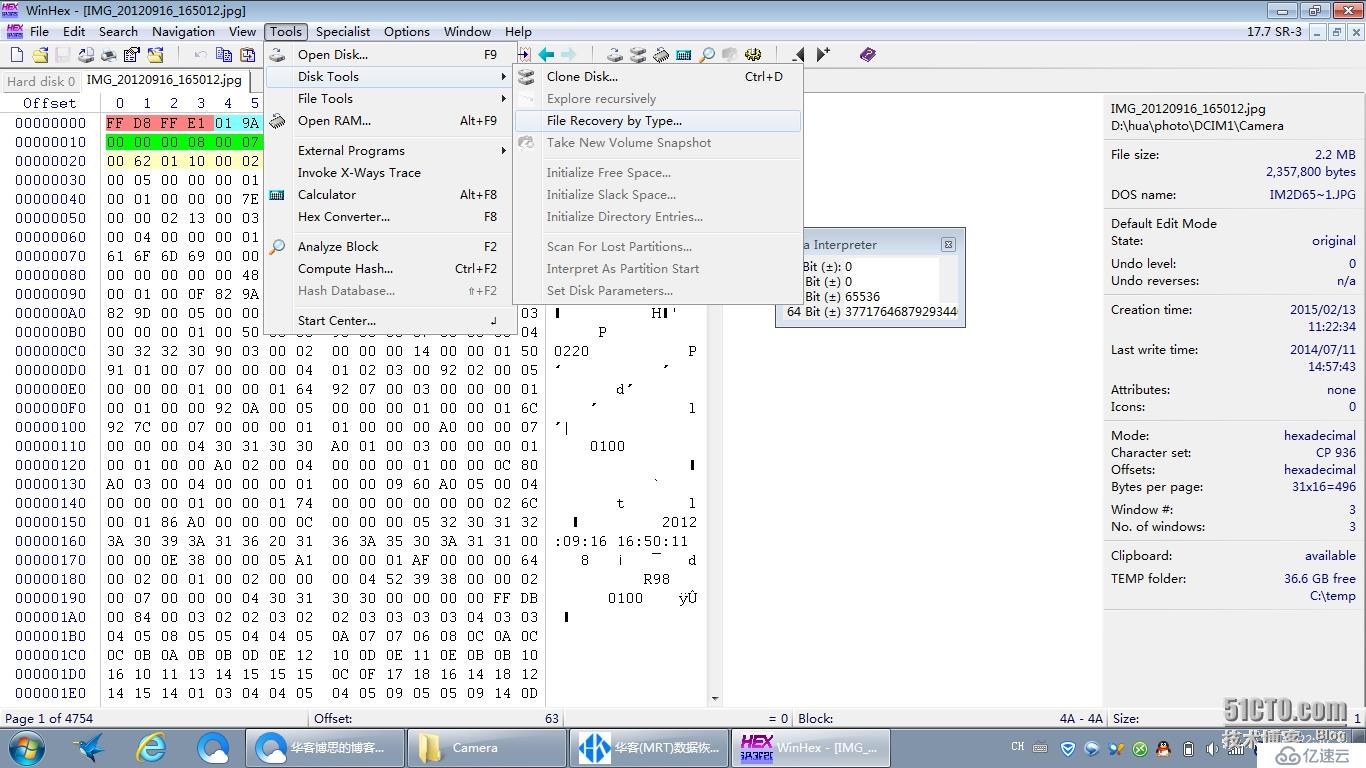1366x768 pixels.
Task: Click character set value CP 936
Action: coord(1335,453)
